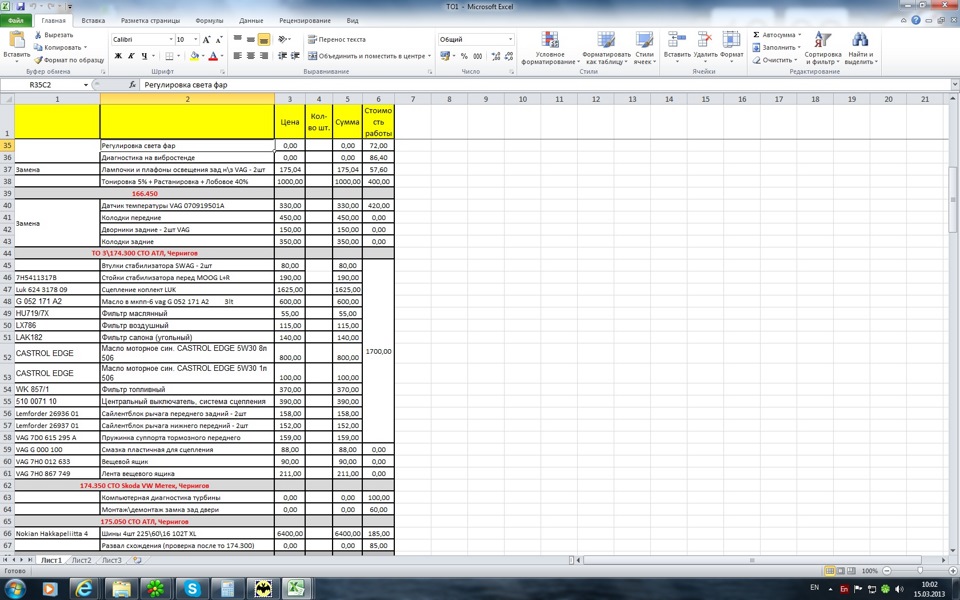960x600 pixels.
Task: Open Find and Select (Найти и выделить)
Action: [861, 48]
